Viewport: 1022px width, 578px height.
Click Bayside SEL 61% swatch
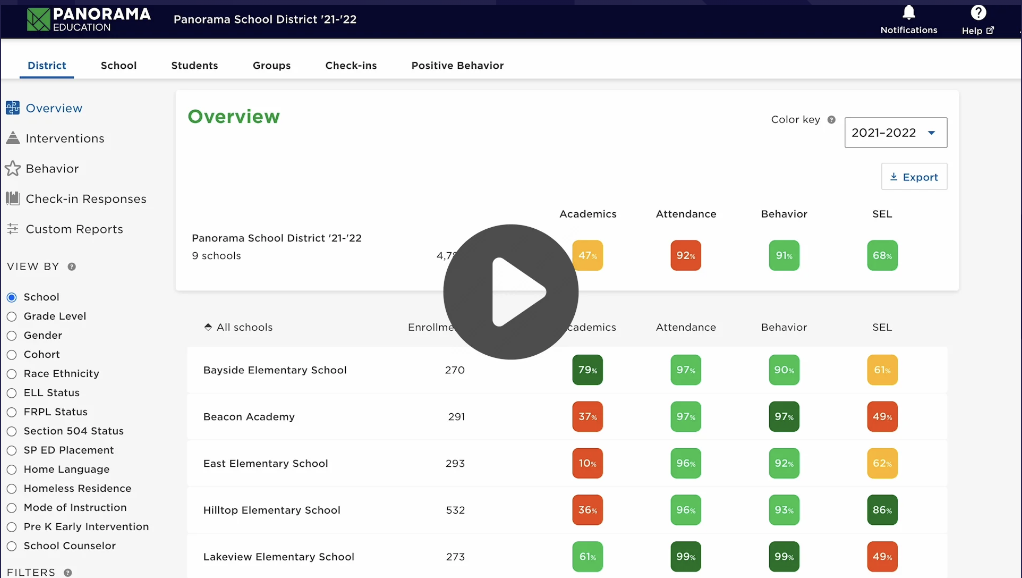[x=883, y=370]
